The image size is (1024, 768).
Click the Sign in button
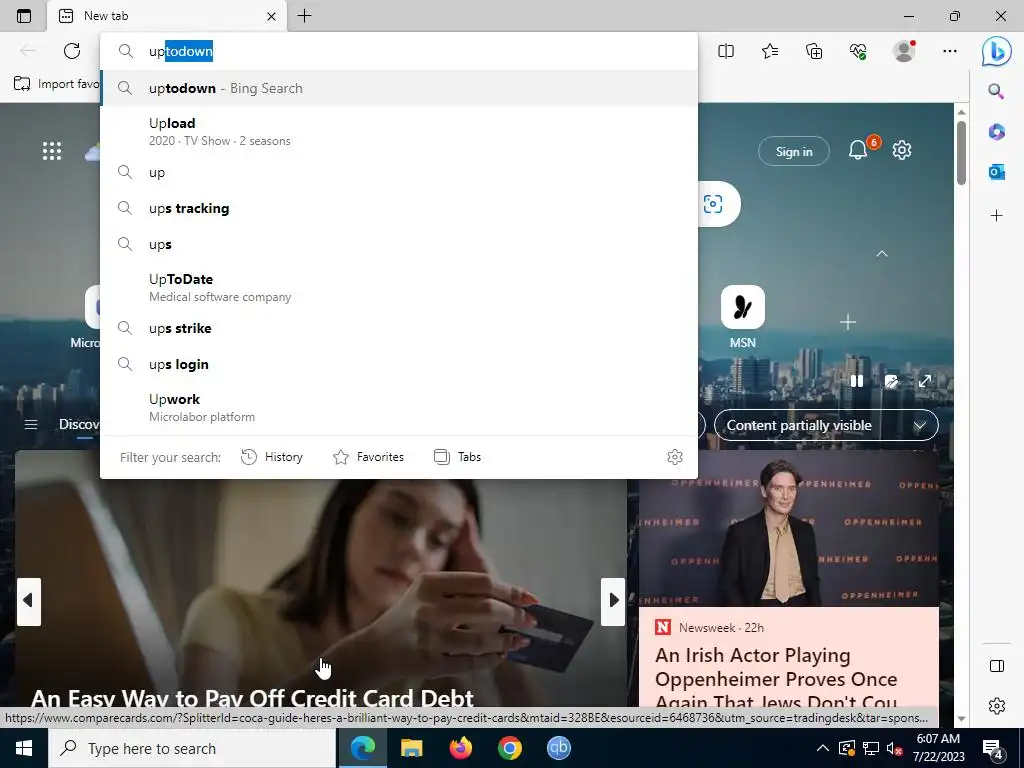coord(794,152)
